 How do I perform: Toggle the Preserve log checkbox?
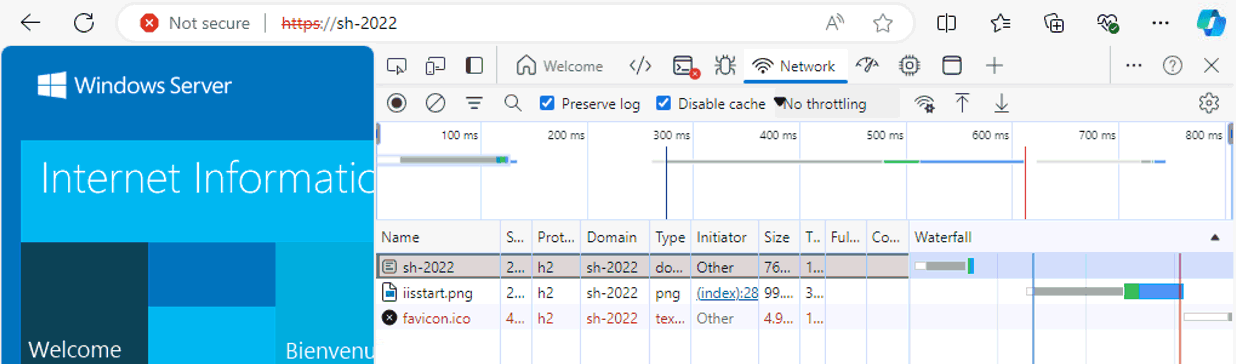[547, 103]
